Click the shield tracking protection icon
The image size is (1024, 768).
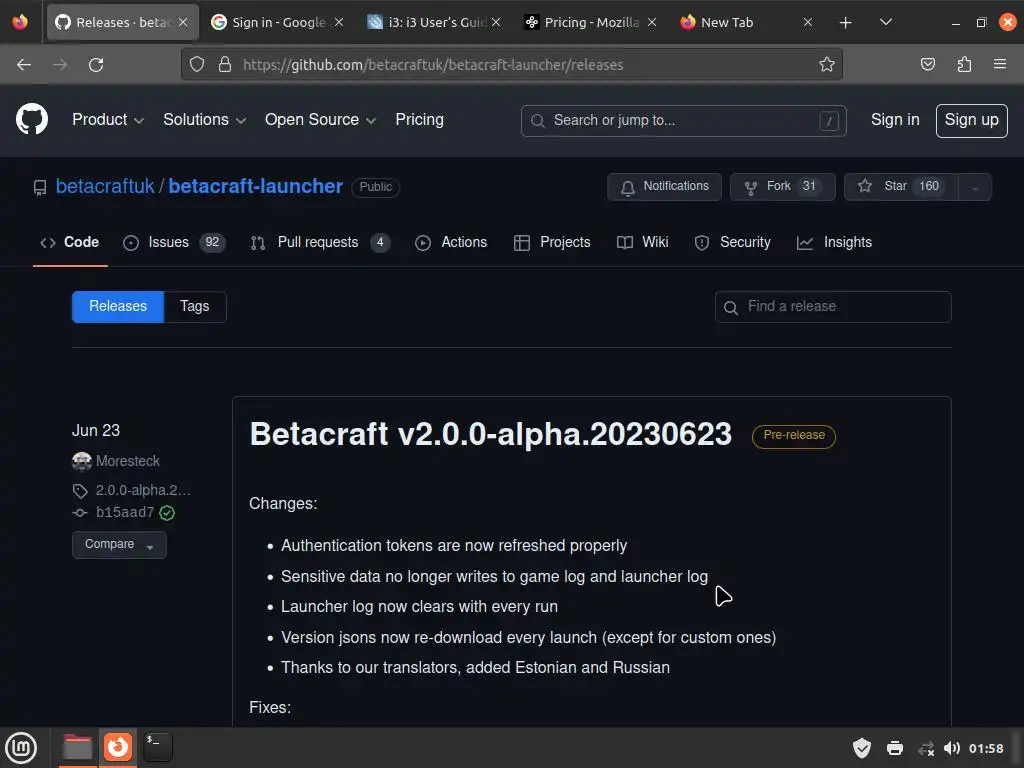click(x=197, y=64)
